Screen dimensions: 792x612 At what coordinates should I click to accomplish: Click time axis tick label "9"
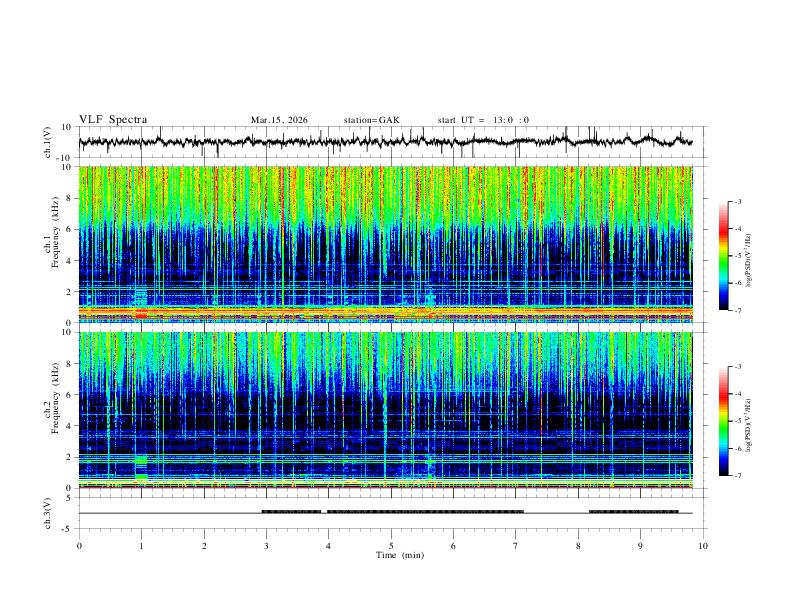[640, 546]
